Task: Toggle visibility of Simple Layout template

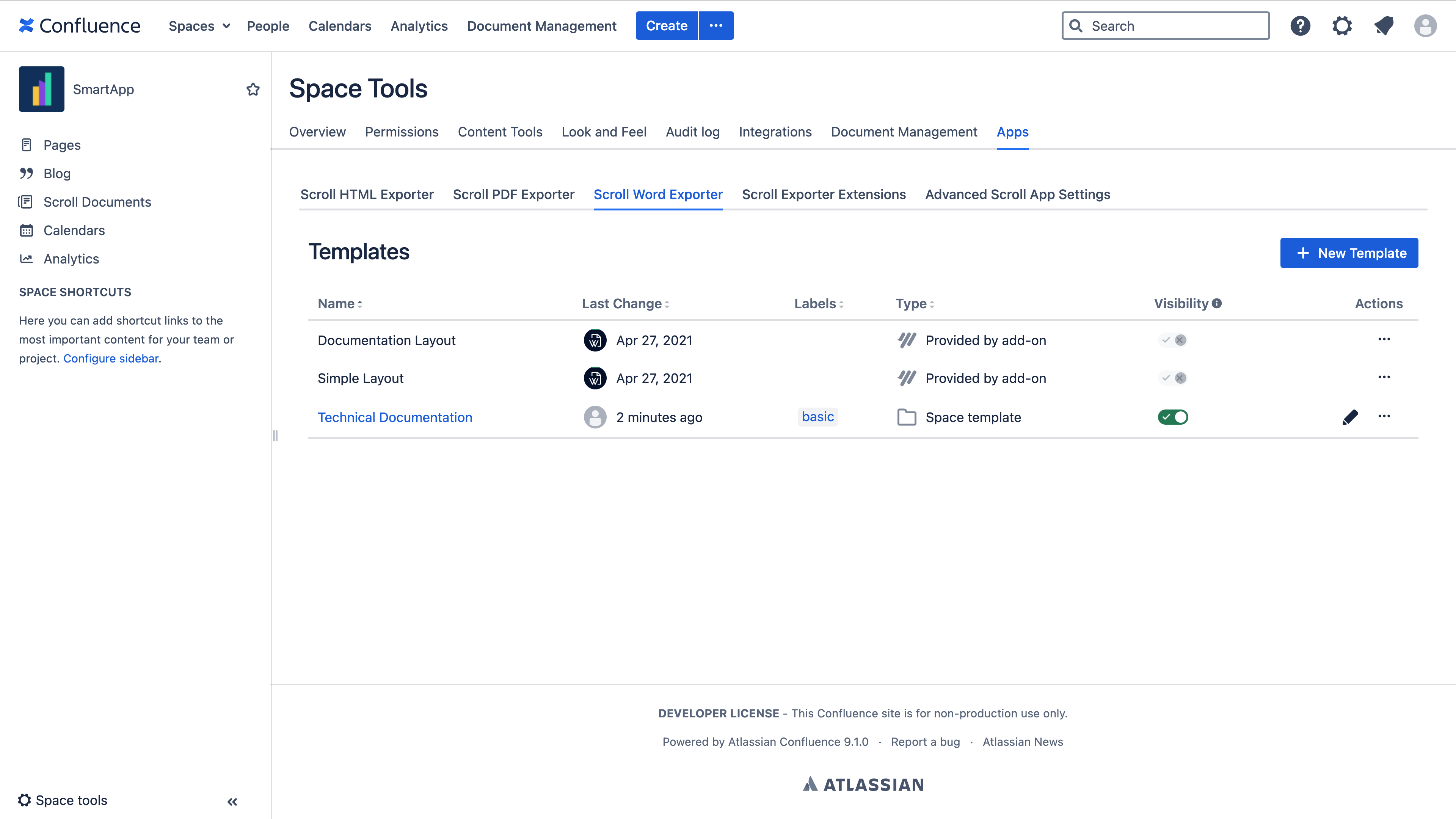Action: click(1173, 378)
